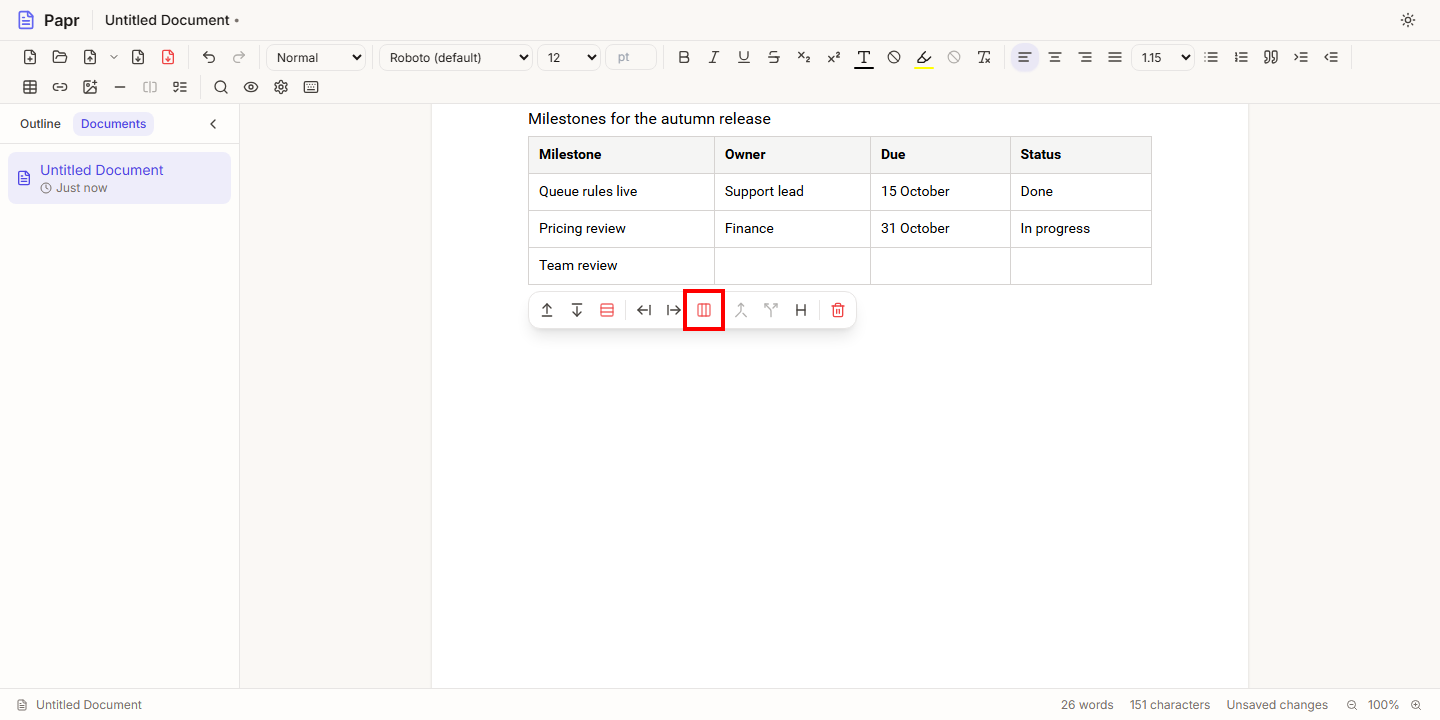Toggle underline formatting
This screenshot has height=720, width=1440.
point(744,57)
